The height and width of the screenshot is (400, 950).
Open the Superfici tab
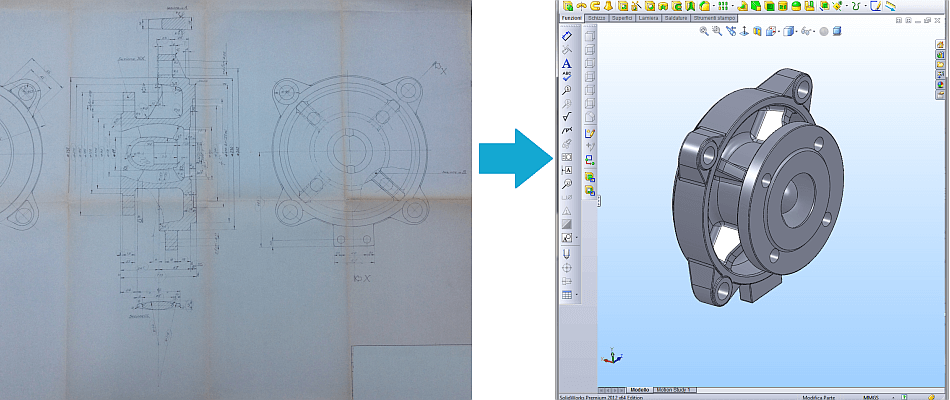click(622, 19)
